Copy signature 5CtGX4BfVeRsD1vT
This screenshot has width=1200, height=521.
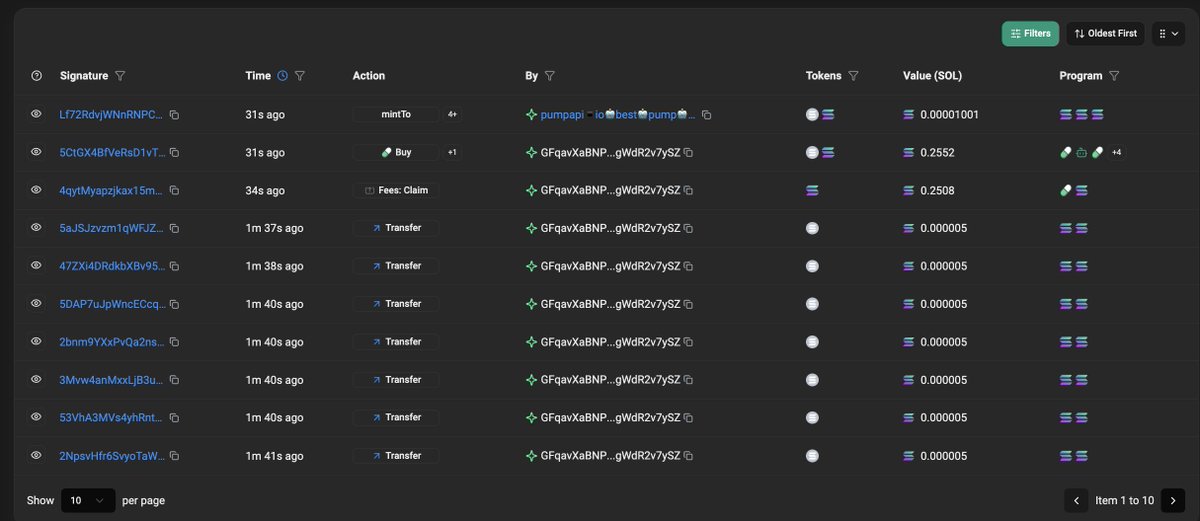(174, 153)
